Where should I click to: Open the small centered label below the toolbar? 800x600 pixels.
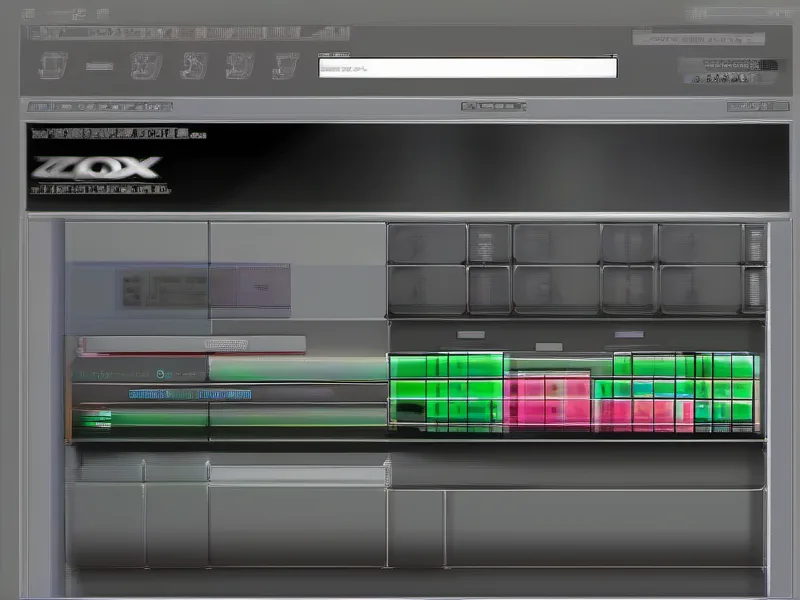click(x=493, y=106)
